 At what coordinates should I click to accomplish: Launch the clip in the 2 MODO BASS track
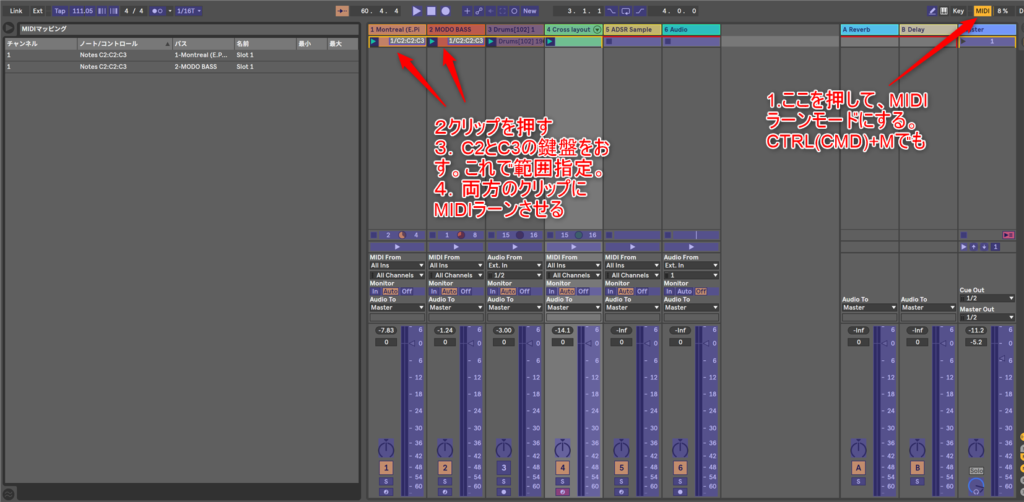[x=432, y=41]
